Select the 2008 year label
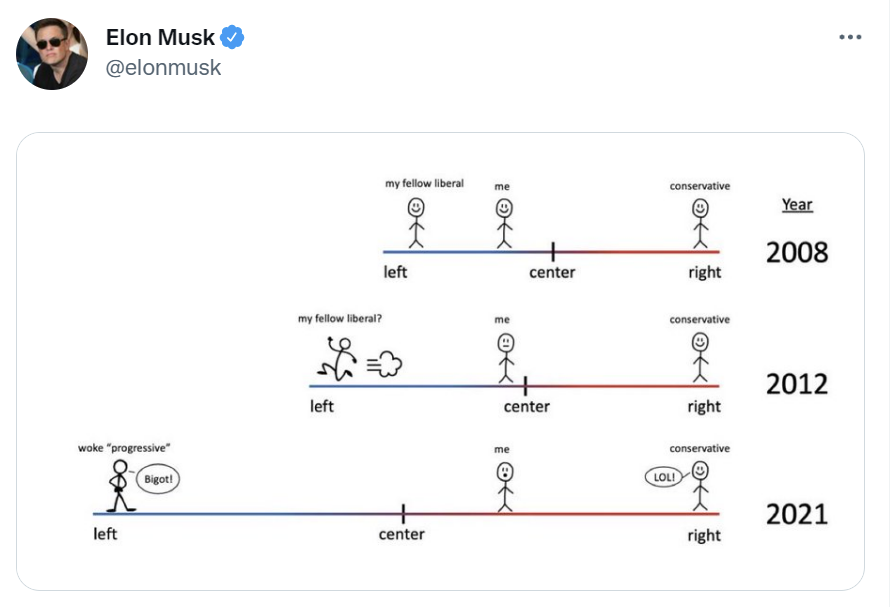This screenshot has height=607, width=890. point(797,253)
